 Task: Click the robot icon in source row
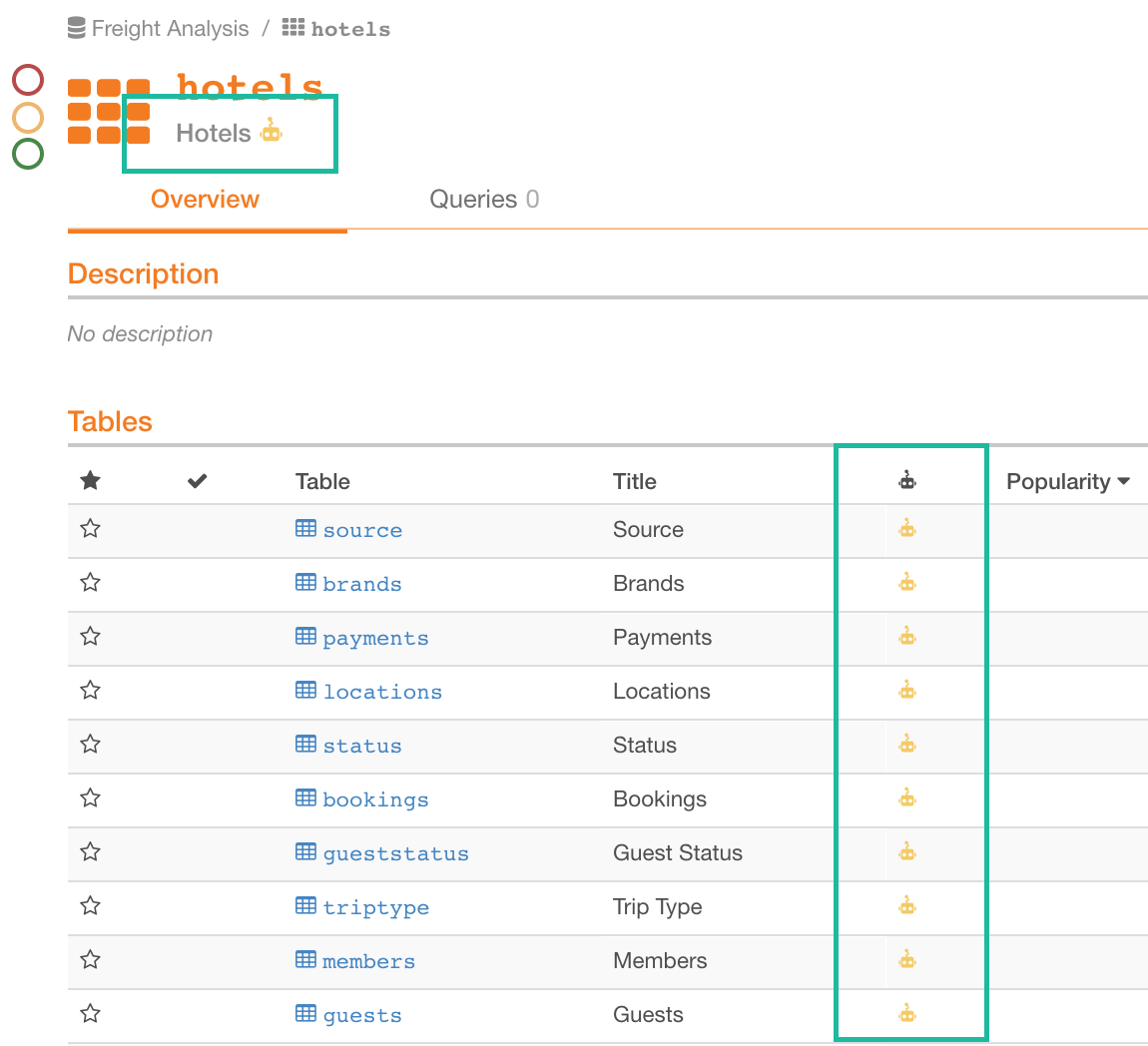pos(907,529)
